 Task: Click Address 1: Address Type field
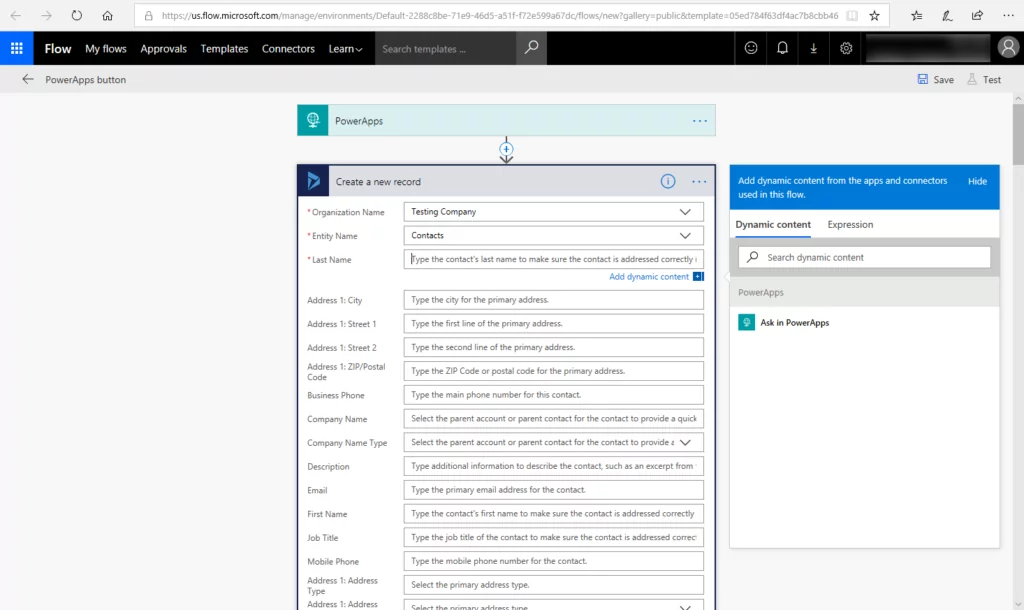[x=553, y=585]
